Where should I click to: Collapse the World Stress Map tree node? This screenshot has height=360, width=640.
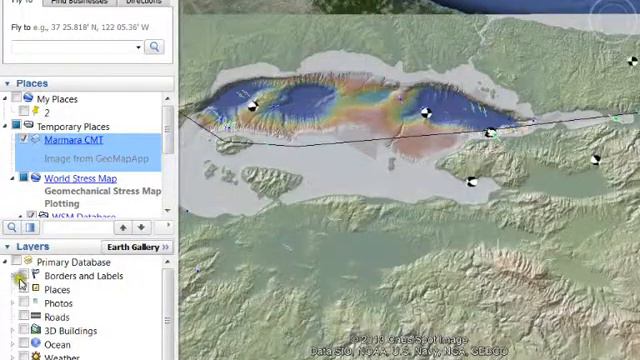(12, 178)
